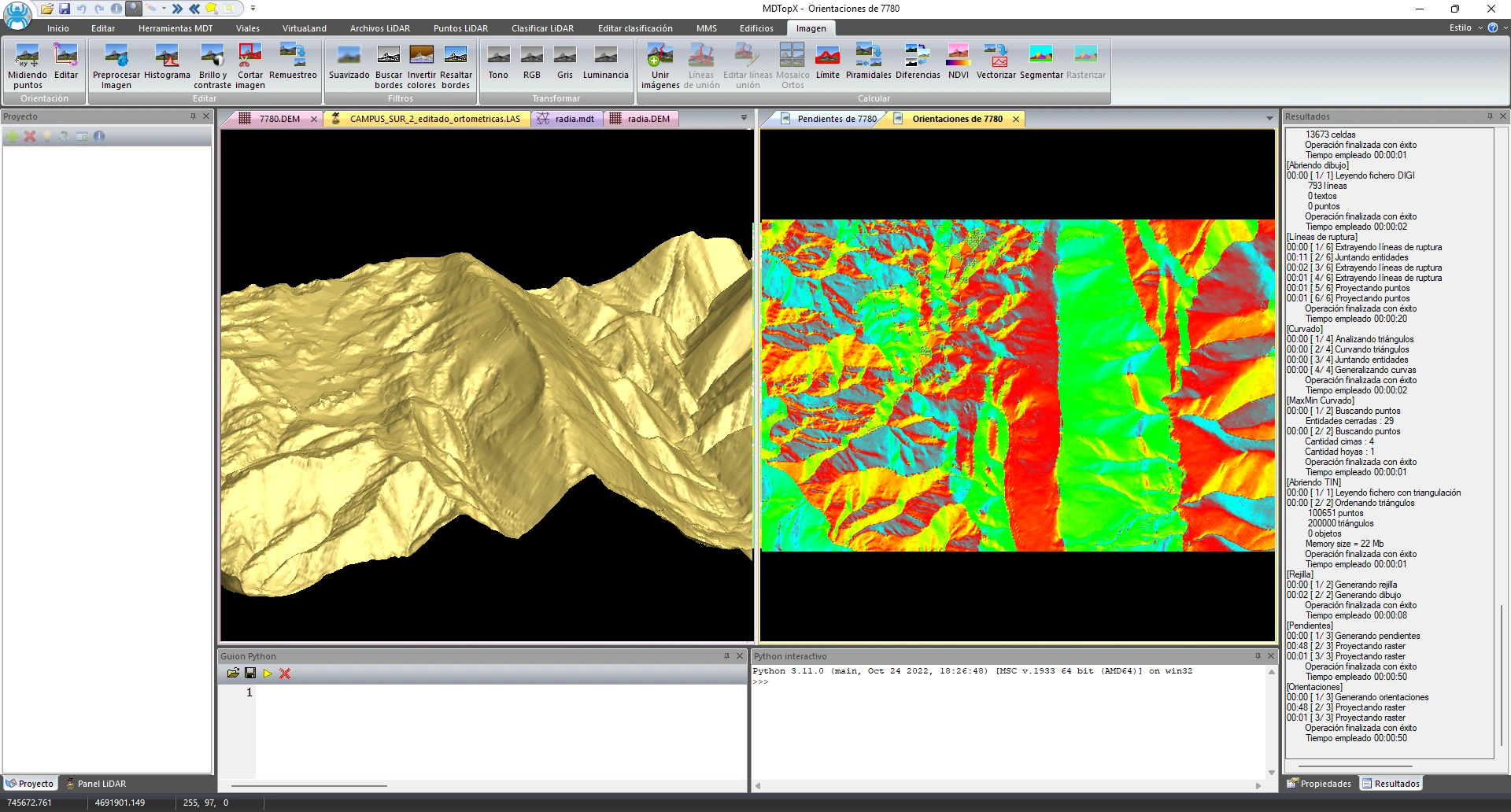Generate Piramidales images
Image resolution: width=1511 pixels, height=812 pixels.
tap(869, 61)
